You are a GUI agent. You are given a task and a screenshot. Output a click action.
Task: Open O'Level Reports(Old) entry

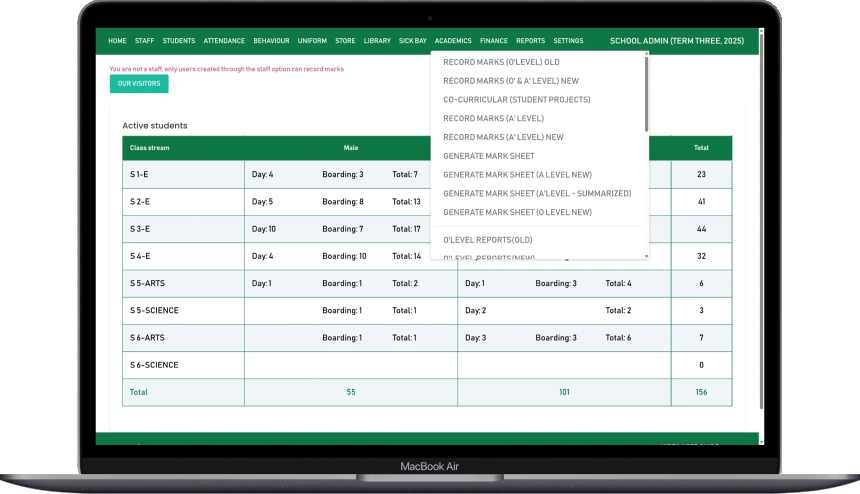click(488, 240)
